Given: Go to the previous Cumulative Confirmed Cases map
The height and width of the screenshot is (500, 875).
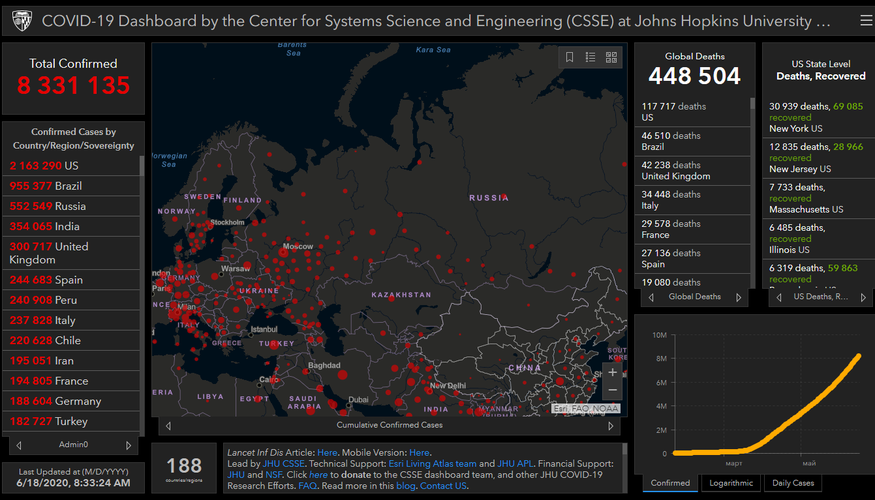Looking at the screenshot, I should click(168, 425).
